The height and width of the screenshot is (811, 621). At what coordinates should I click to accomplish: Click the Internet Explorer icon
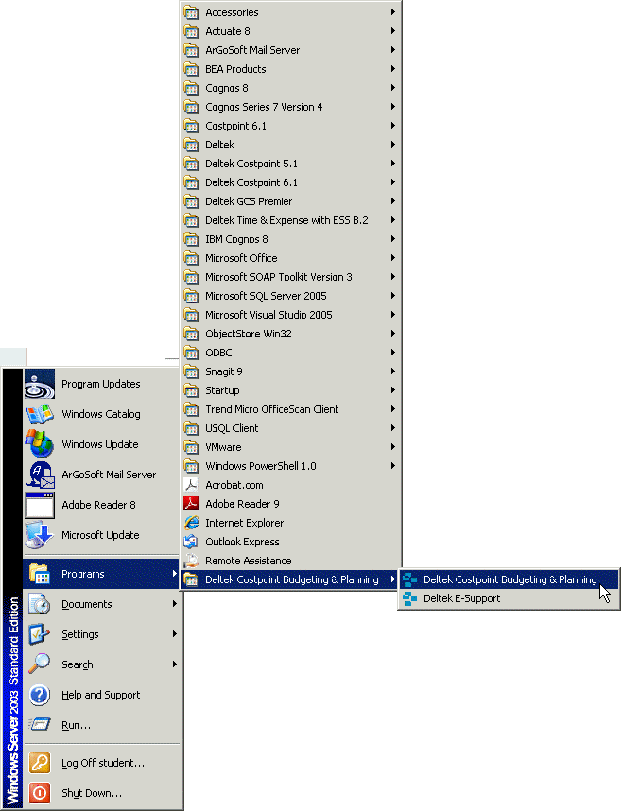(x=191, y=523)
